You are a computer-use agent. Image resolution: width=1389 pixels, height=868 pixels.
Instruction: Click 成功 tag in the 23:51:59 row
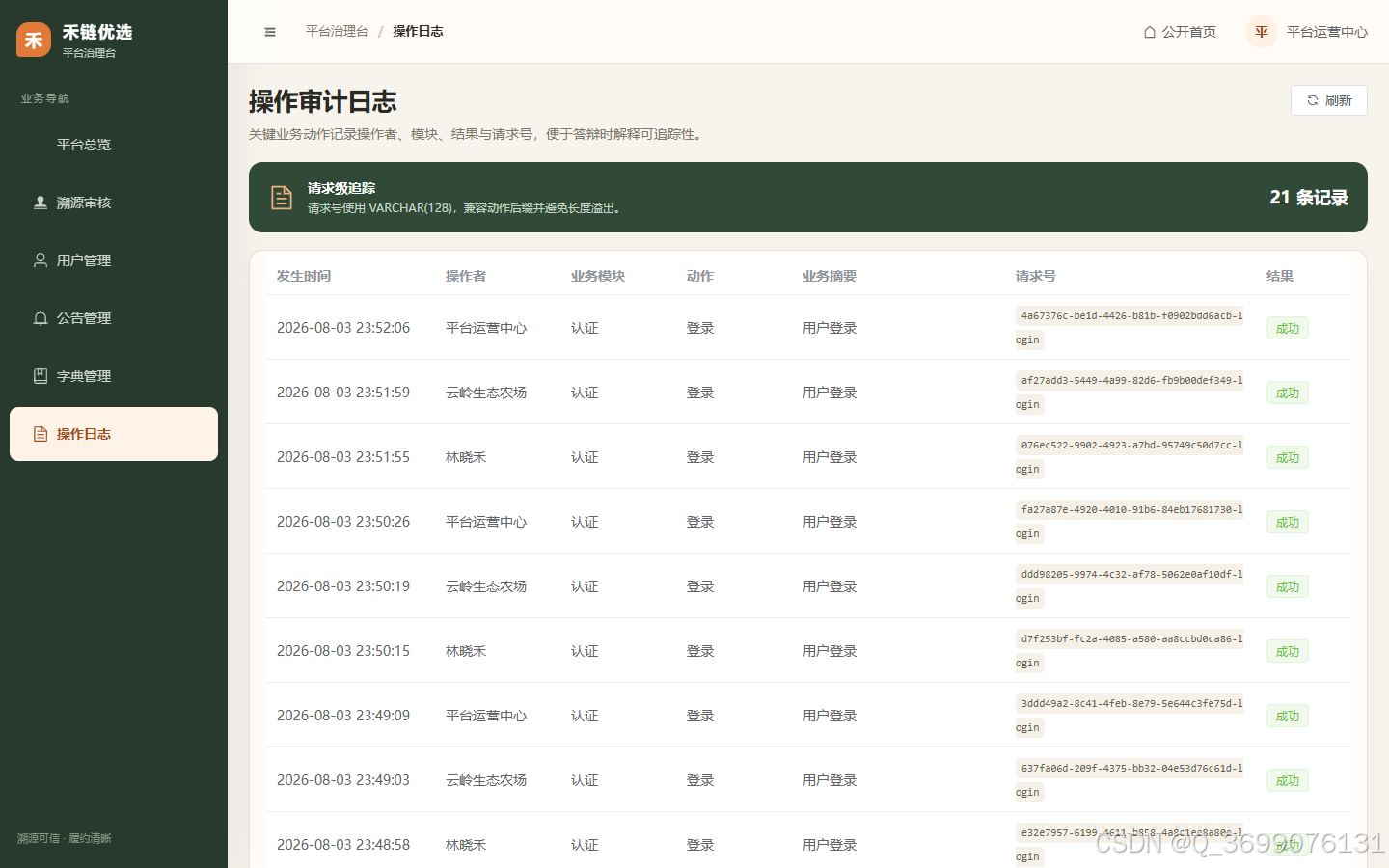1288,393
